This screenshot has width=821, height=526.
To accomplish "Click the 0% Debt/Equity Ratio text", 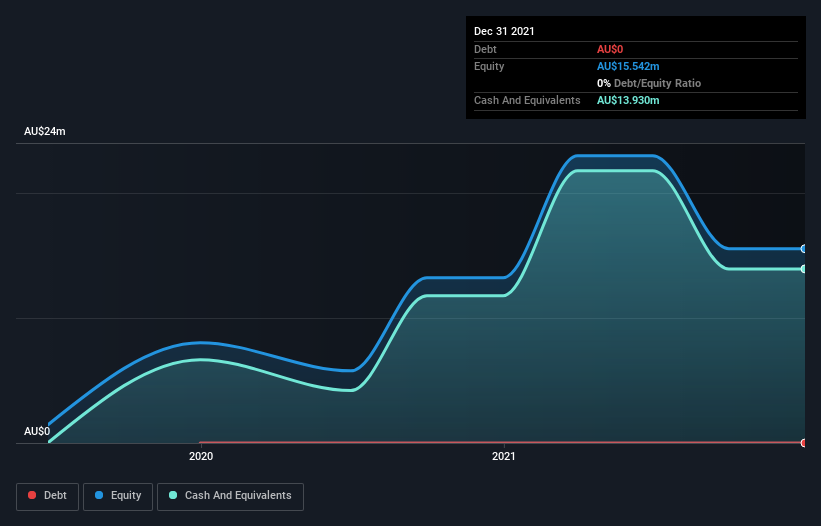I will pos(649,83).
